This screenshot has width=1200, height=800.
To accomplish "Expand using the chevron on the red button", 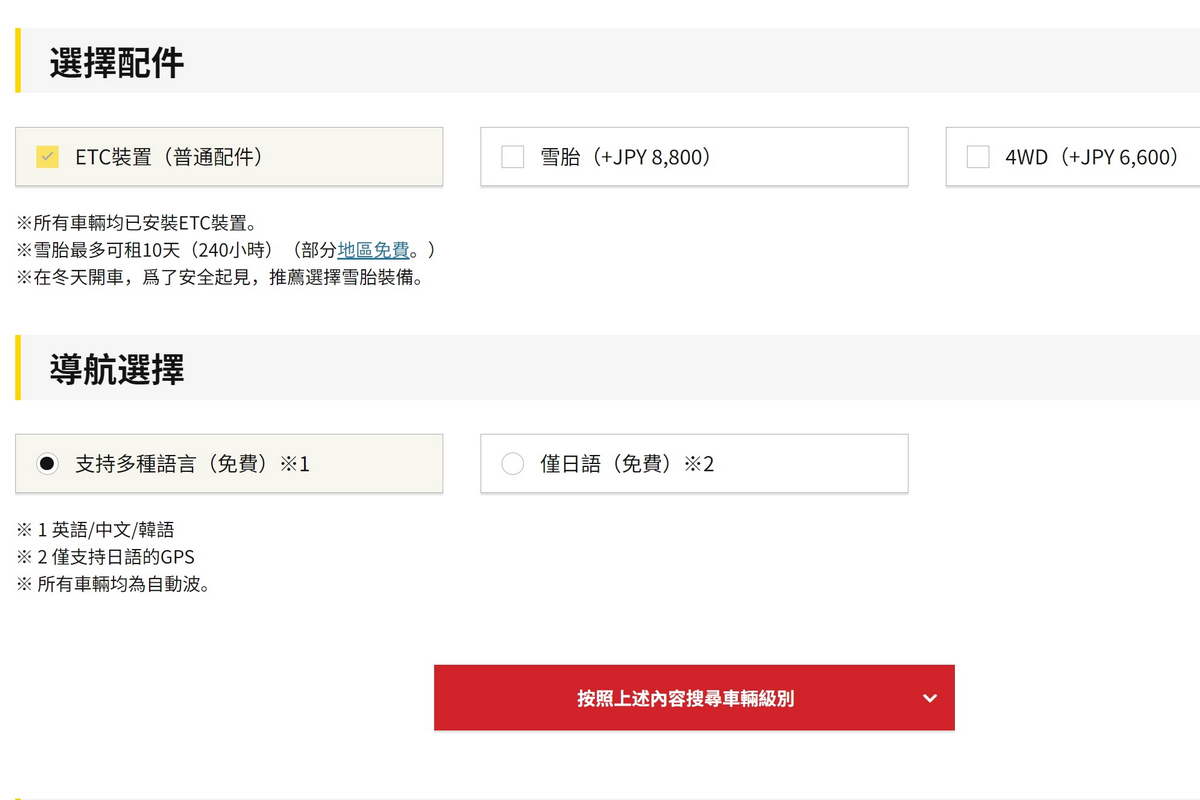I will (930, 698).
